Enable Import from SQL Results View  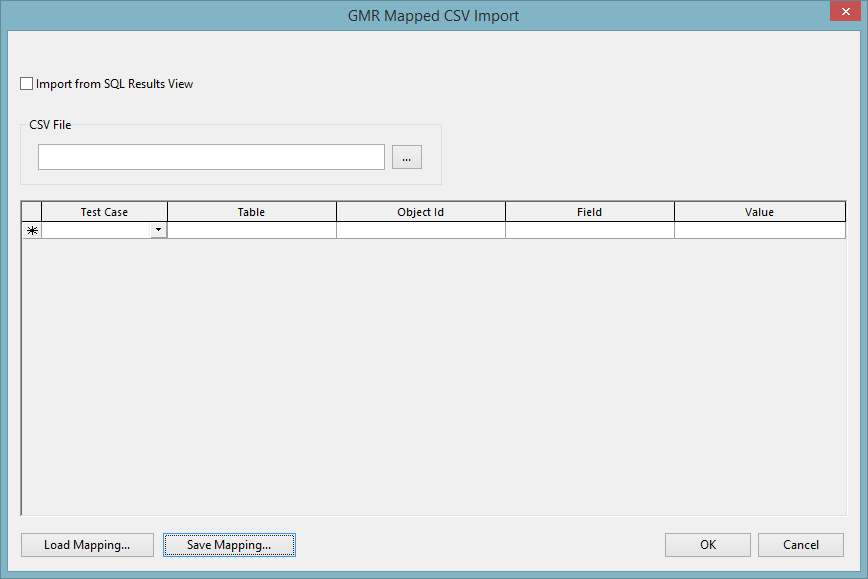[26, 83]
